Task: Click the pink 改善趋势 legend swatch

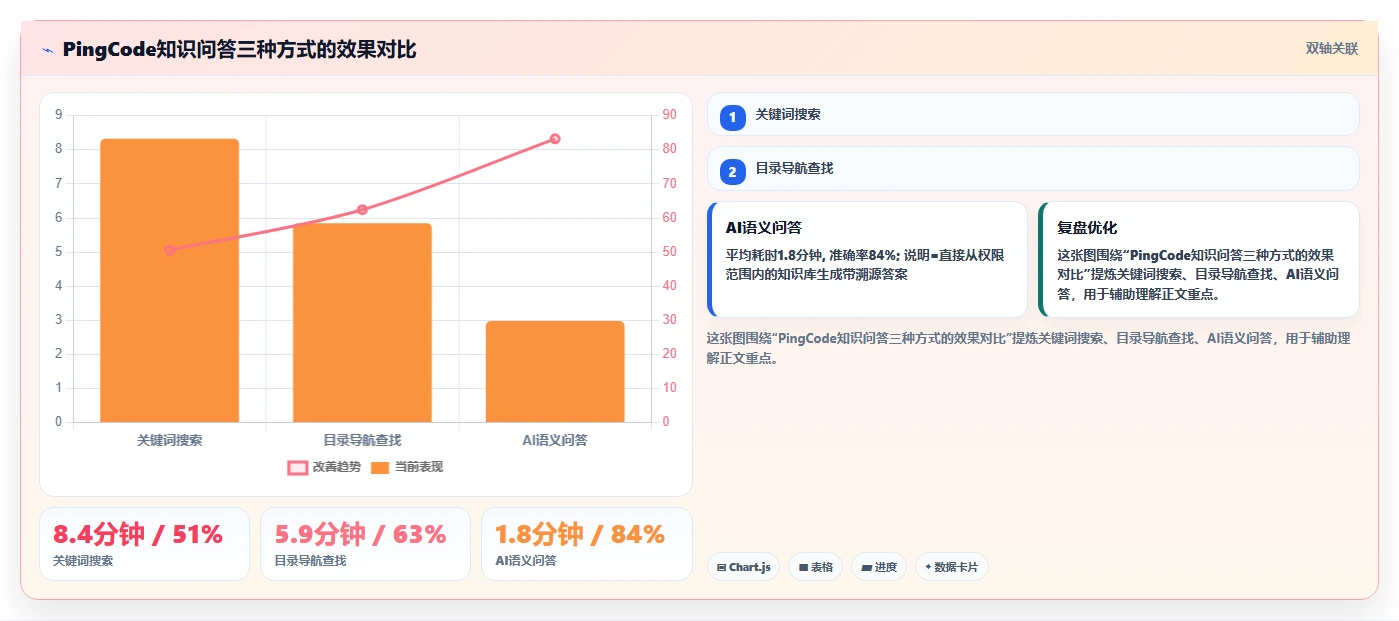Action: coord(297,467)
